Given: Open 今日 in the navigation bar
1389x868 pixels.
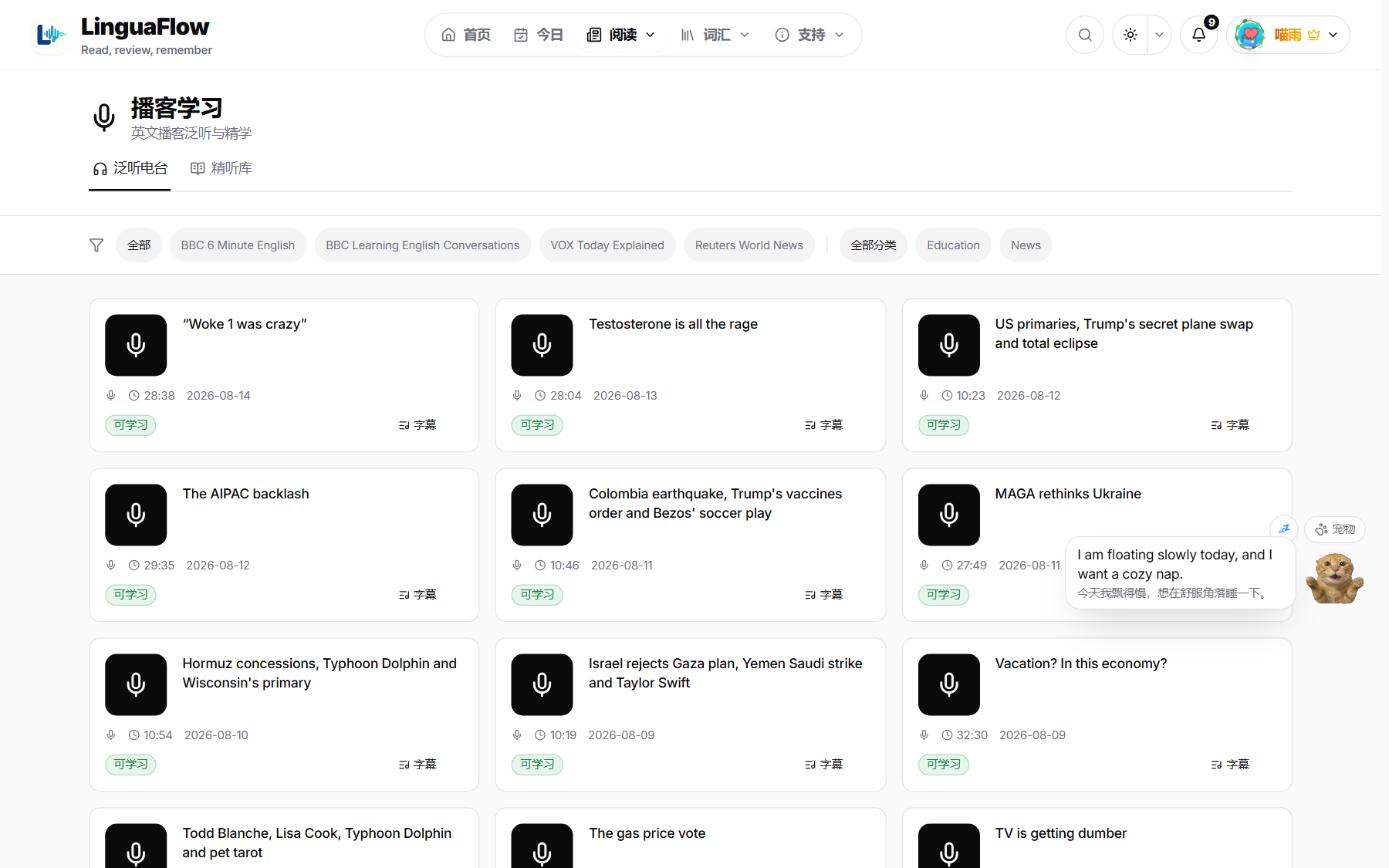Looking at the screenshot, I should tap(539, 35).
